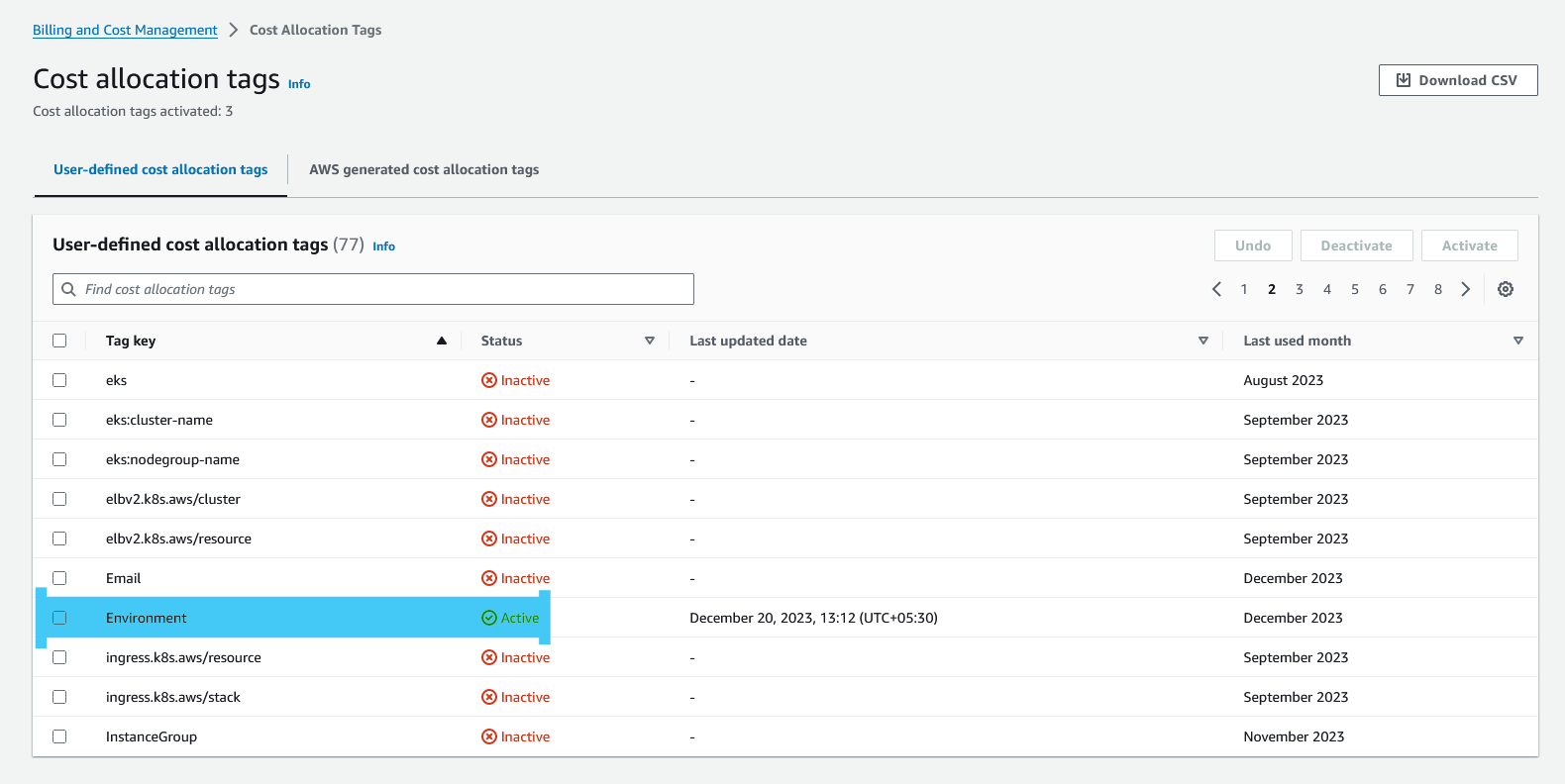Check the box for ingress.k8s.aws/stack
This screenshot has width=1565, height=784.
pyautogui.click(x=59, y=697)
